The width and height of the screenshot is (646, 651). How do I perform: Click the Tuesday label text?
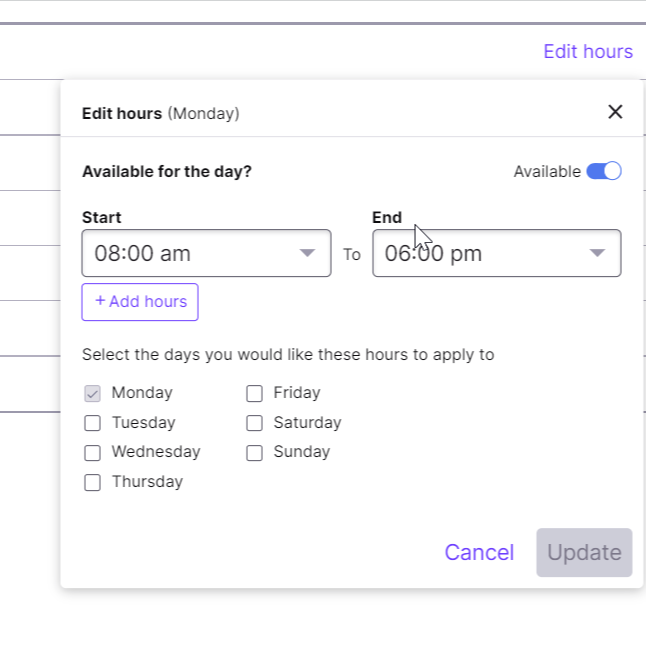(x=143, y=423)
